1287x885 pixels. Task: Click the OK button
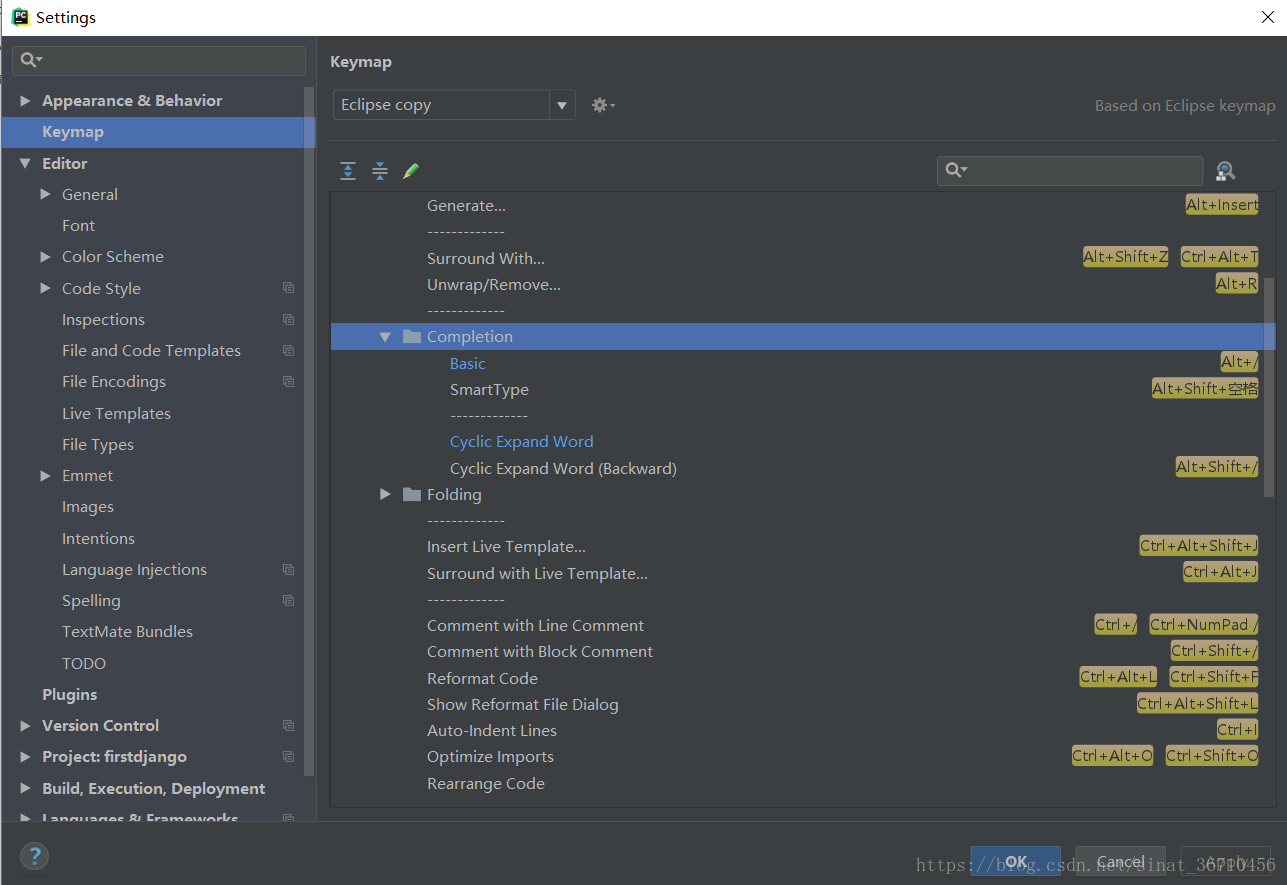coord(1016,861)
